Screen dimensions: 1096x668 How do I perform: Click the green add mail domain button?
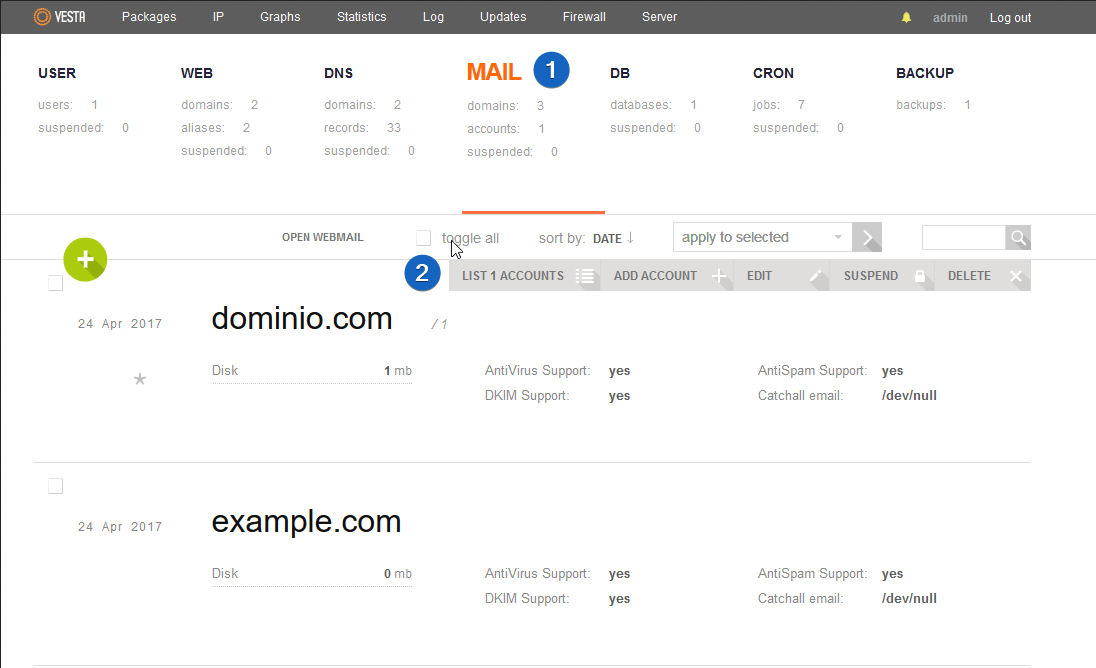tap(85, 259)
